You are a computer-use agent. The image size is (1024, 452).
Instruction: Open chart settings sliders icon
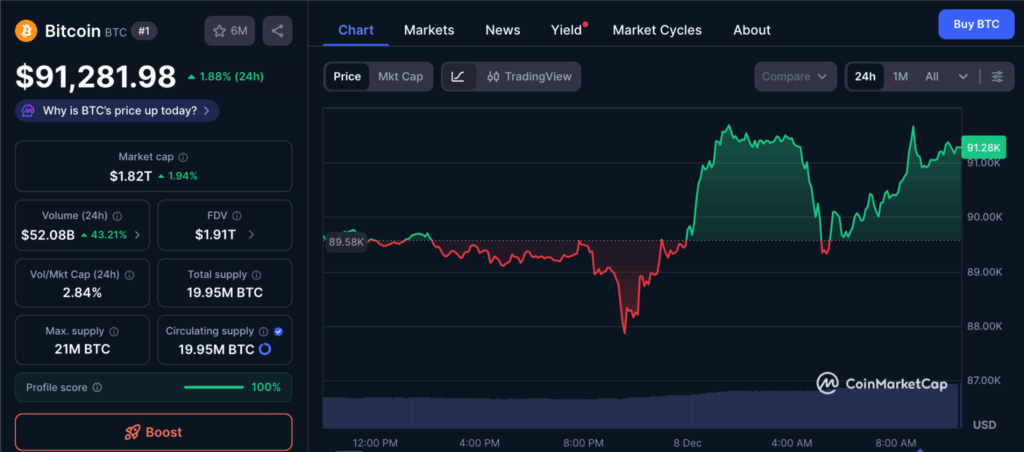pos(997,77)
